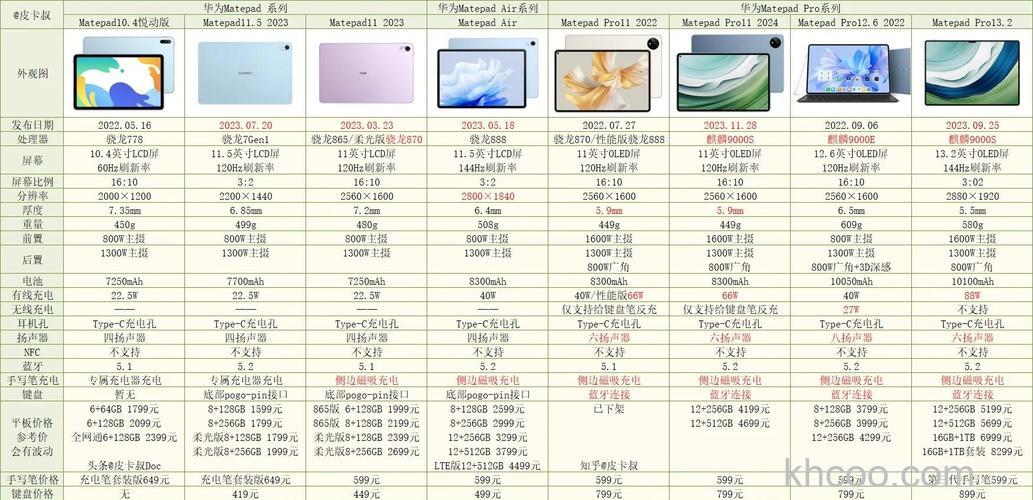
Task: Click the LTE版12+512GB 4499元 price line
Action: pyautogui.click(x=488, y=466)
